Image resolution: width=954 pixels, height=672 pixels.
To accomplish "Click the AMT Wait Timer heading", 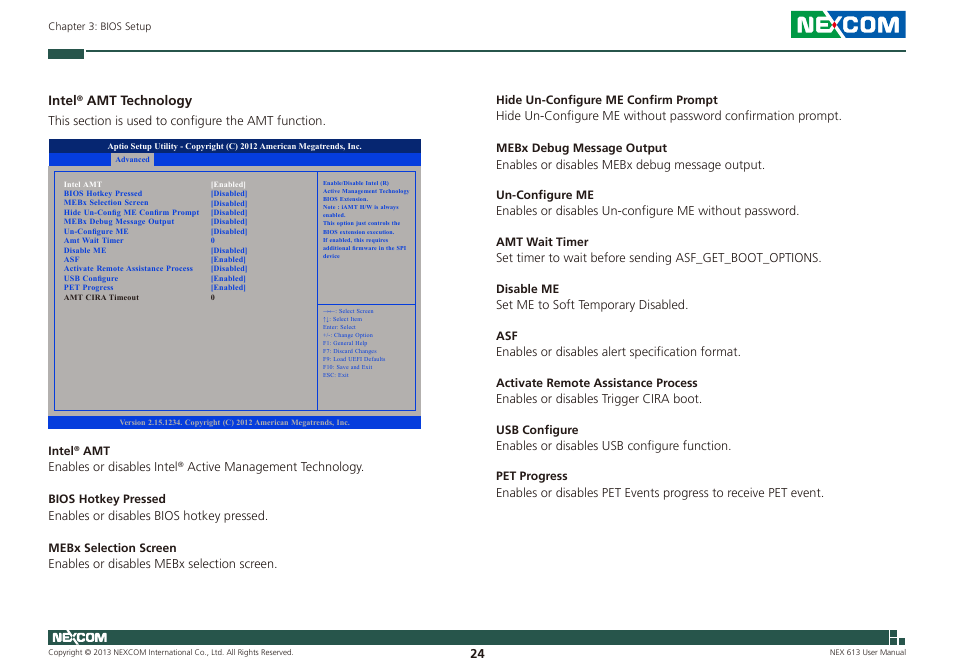I will (542, 241).
